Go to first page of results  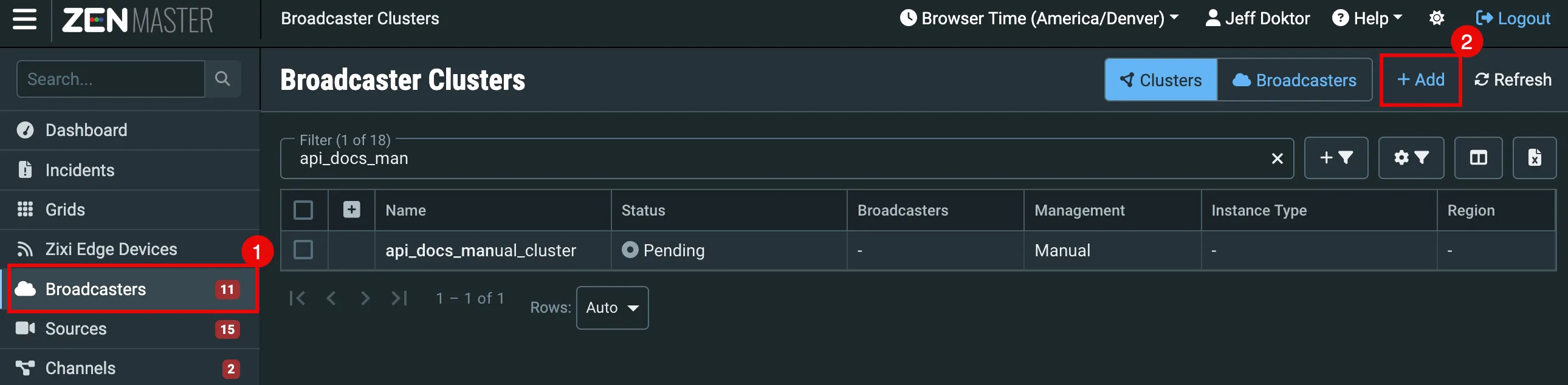point(297,298)
